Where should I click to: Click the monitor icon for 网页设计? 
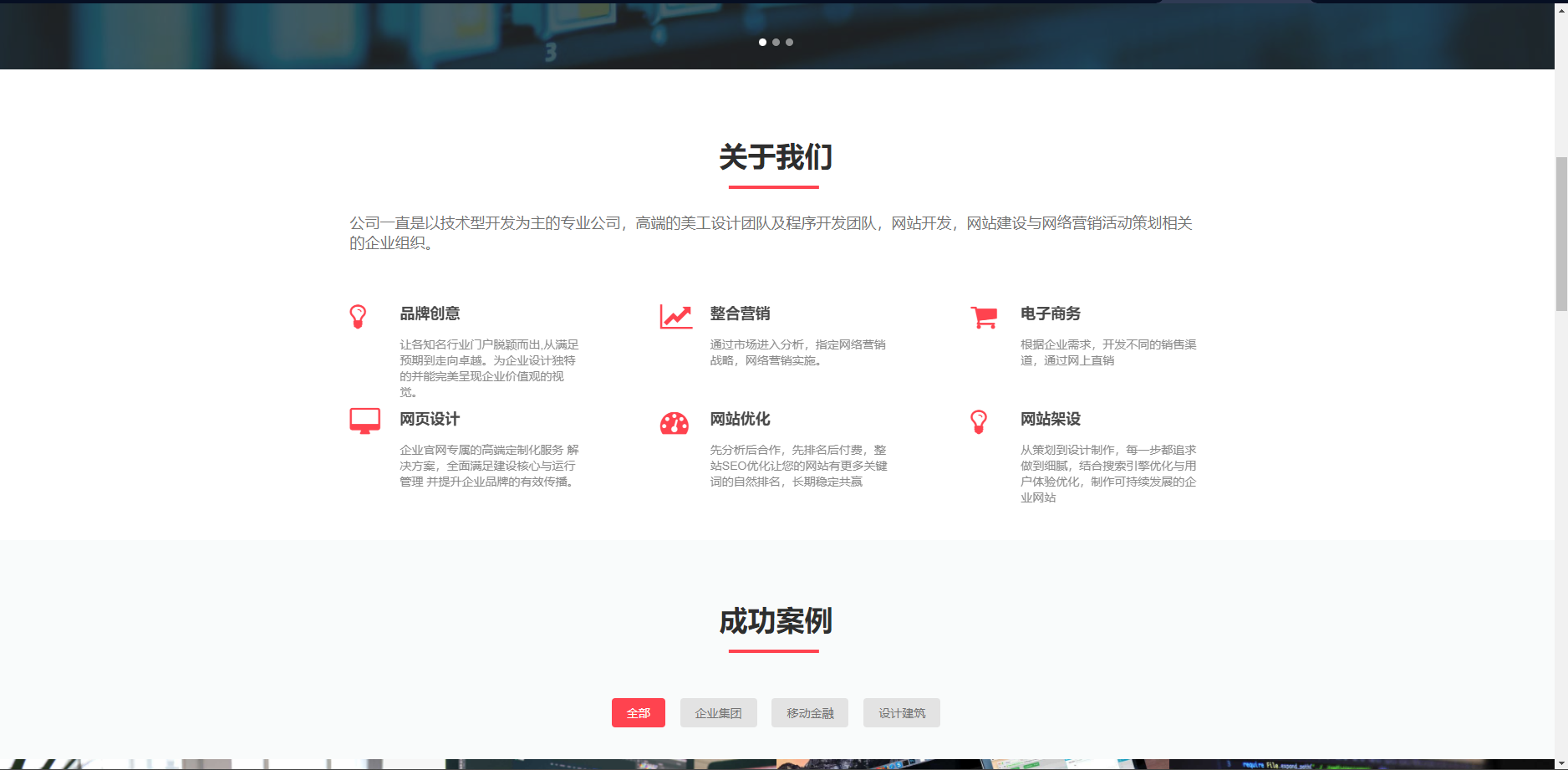[364, 421]
